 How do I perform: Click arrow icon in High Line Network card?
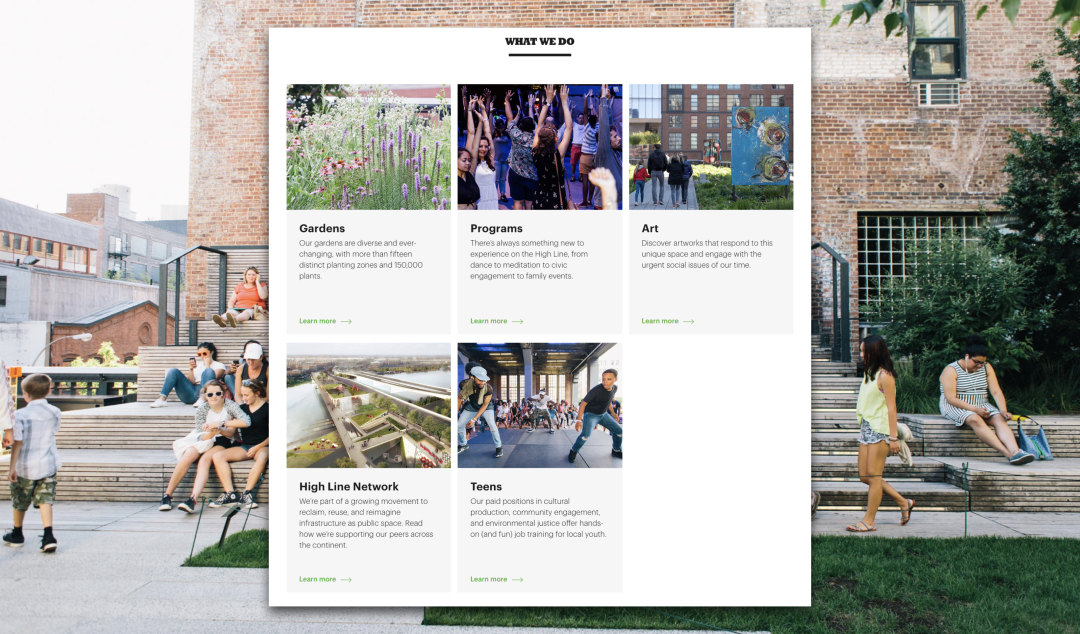pyautogui.click(x=346, y=580)
